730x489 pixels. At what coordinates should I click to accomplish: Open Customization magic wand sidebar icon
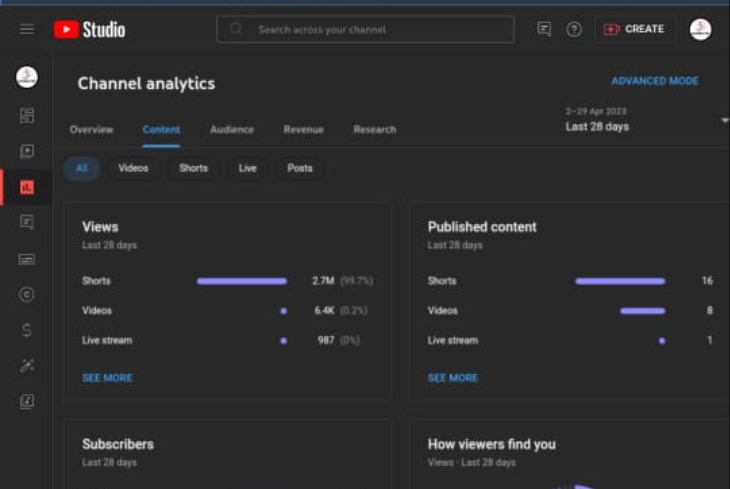click(27, 366)
